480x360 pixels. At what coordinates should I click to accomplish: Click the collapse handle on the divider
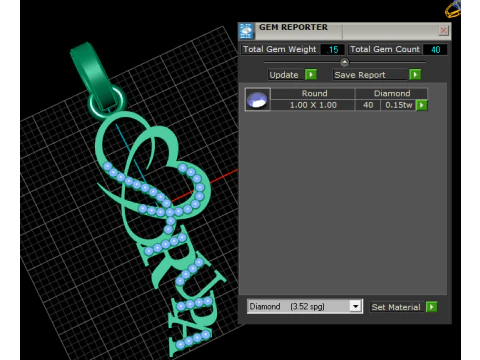coord(344,62)
